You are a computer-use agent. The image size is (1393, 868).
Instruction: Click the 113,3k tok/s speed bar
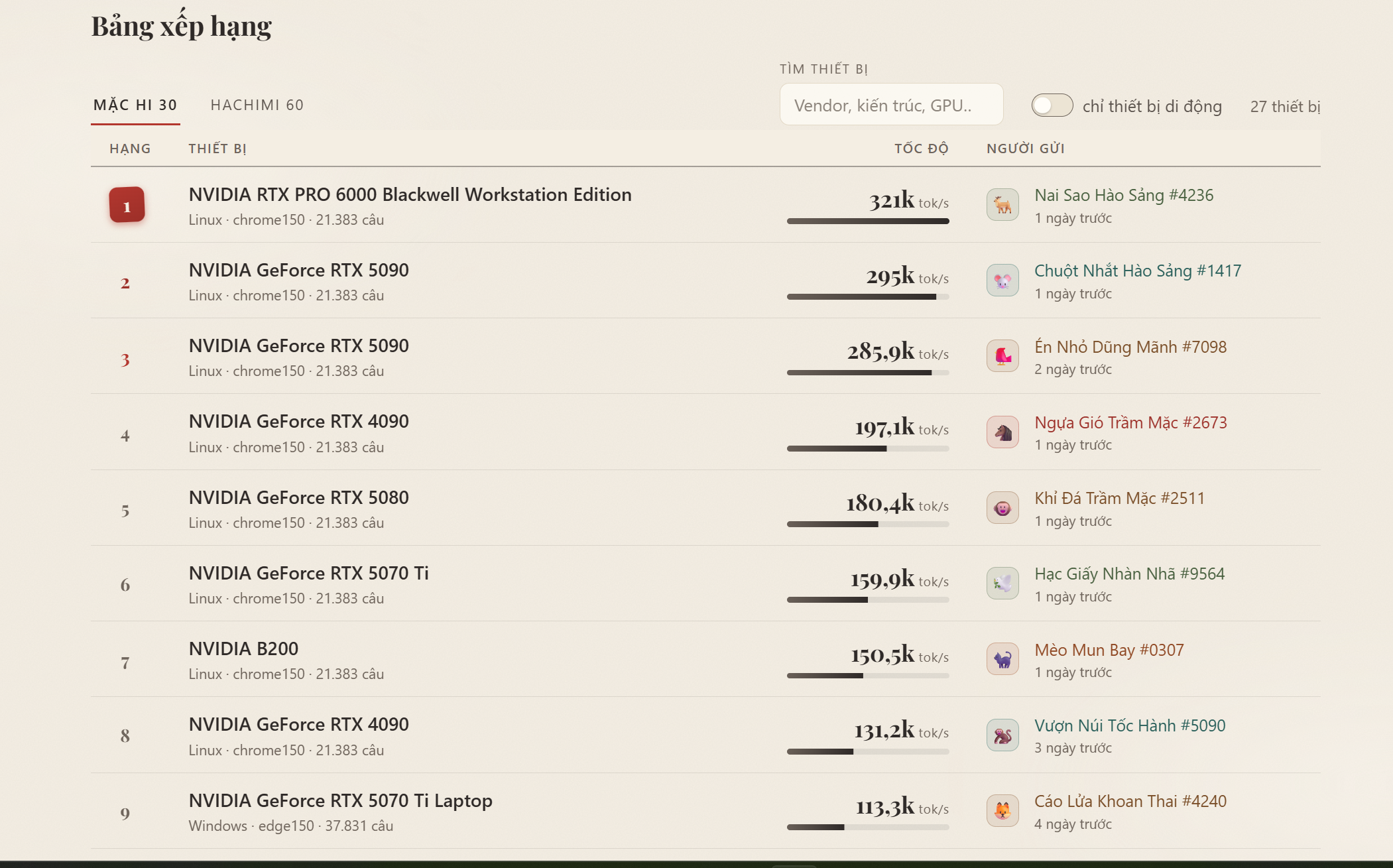(x=868, y=828)
